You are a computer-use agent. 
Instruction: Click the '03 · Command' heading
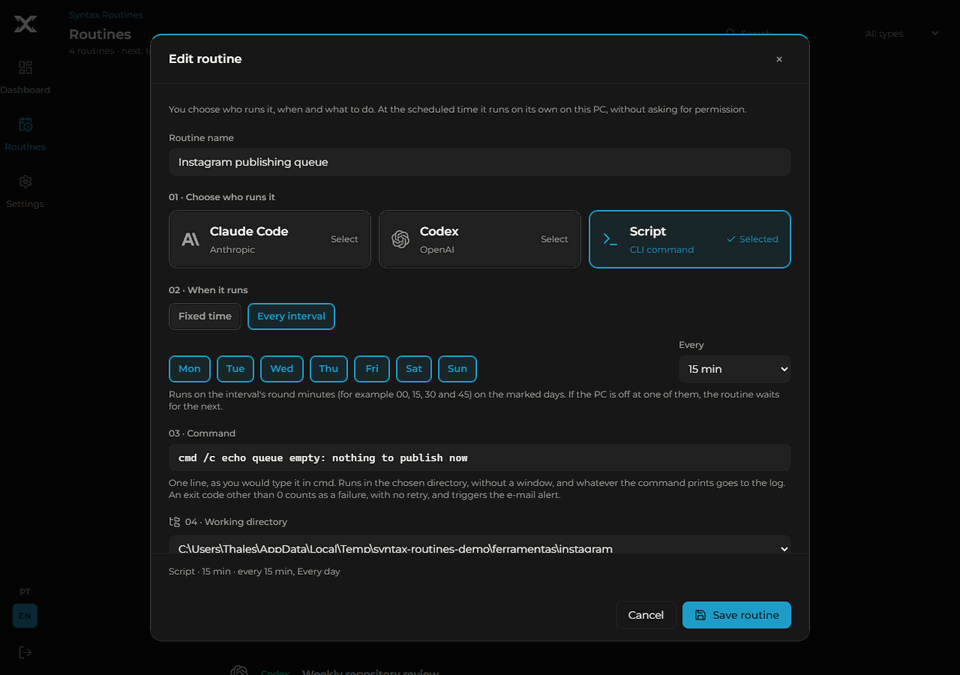202,434
